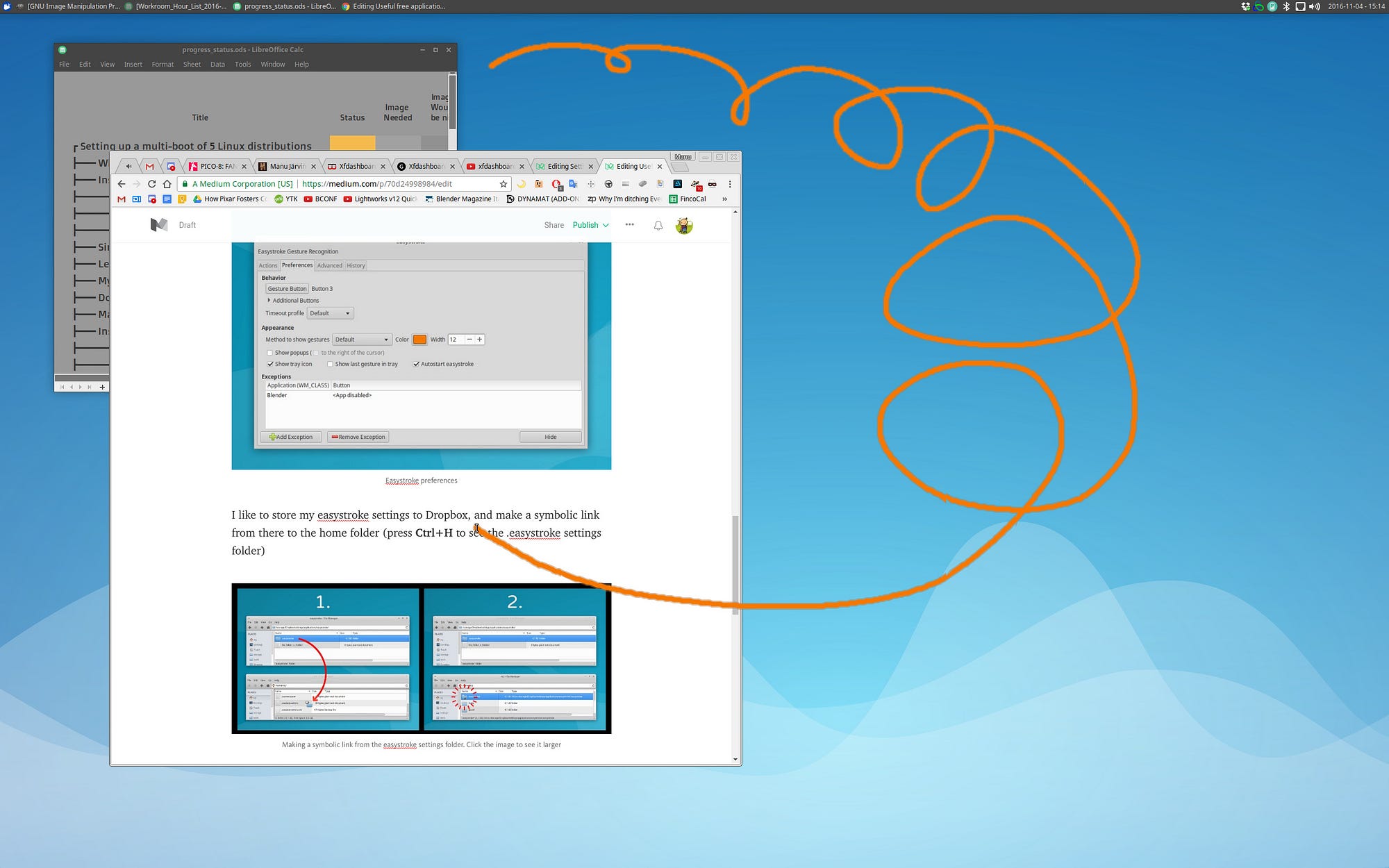Switch to the Manu Järvin Chrome tab
The height and width of the screenshot is (868, 1389).
(286, 167)
